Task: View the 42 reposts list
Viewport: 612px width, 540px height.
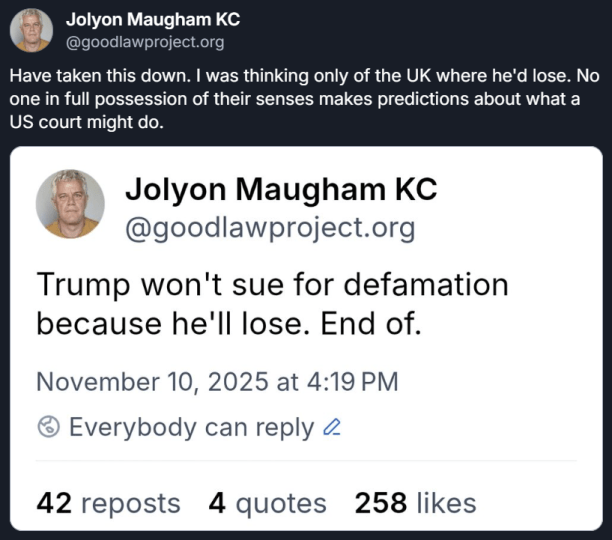Action: [x=108, y=503]
